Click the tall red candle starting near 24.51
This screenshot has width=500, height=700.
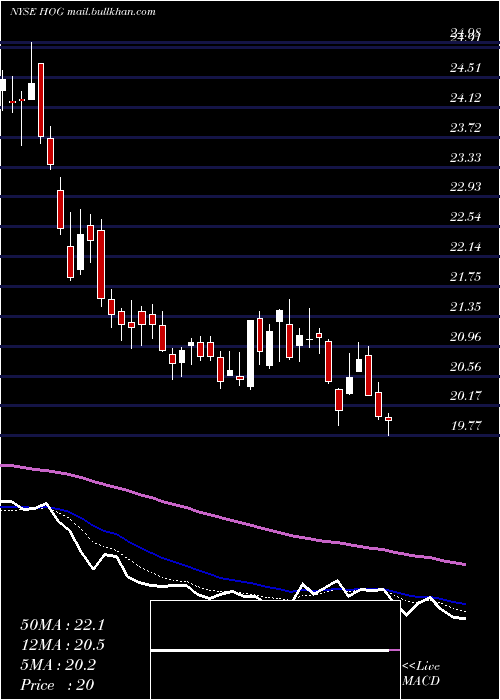point(41,100)
